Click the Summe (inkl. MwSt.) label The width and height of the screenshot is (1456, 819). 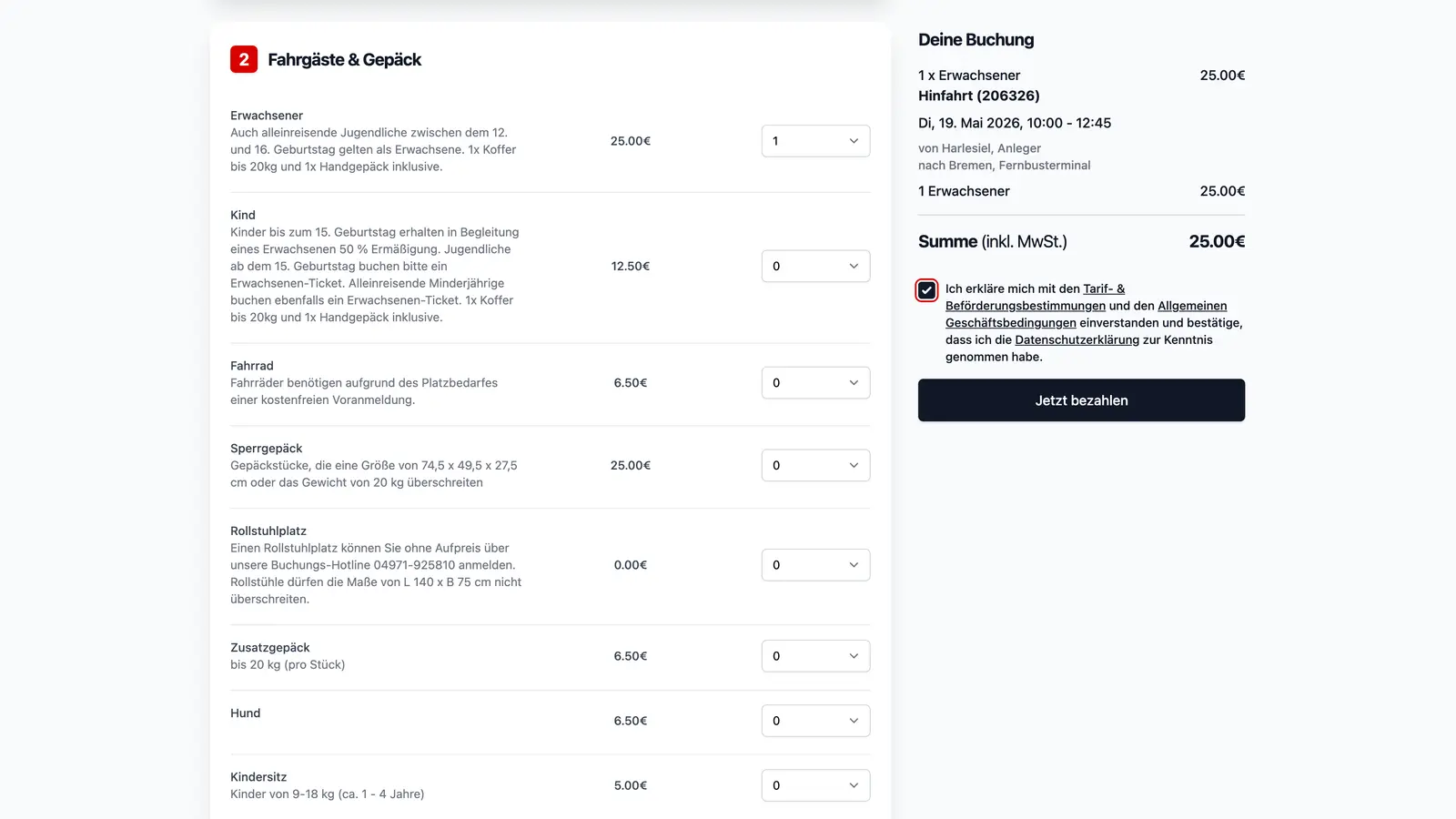[993, 241]
